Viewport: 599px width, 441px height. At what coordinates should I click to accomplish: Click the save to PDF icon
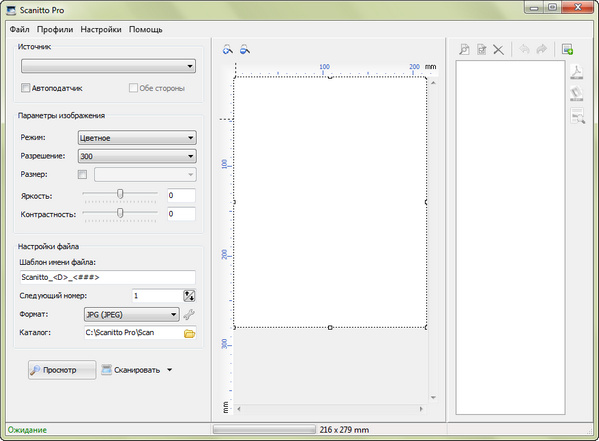[577, 72]
